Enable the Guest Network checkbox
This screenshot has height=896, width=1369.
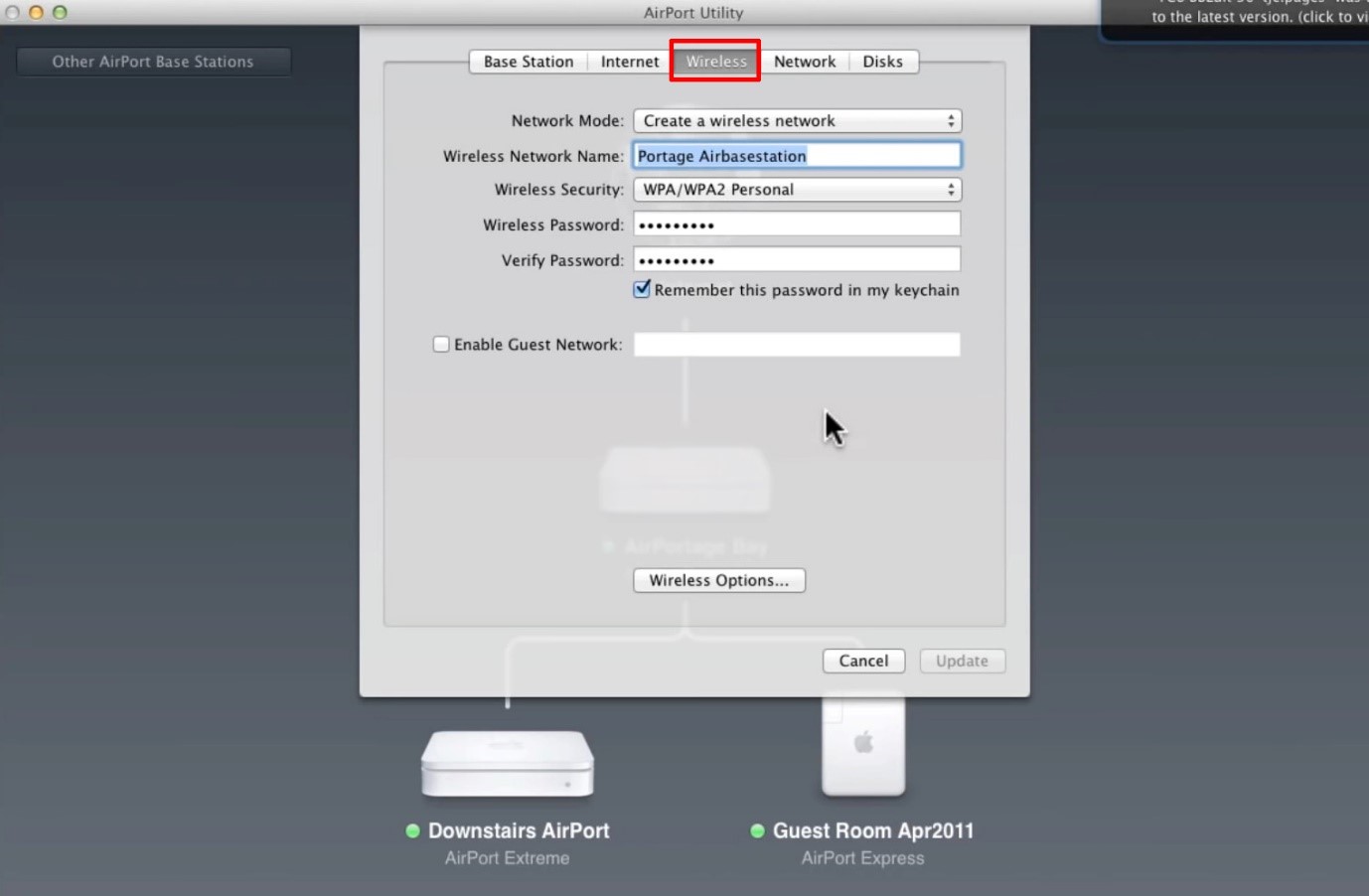click(x=440, y=344)
